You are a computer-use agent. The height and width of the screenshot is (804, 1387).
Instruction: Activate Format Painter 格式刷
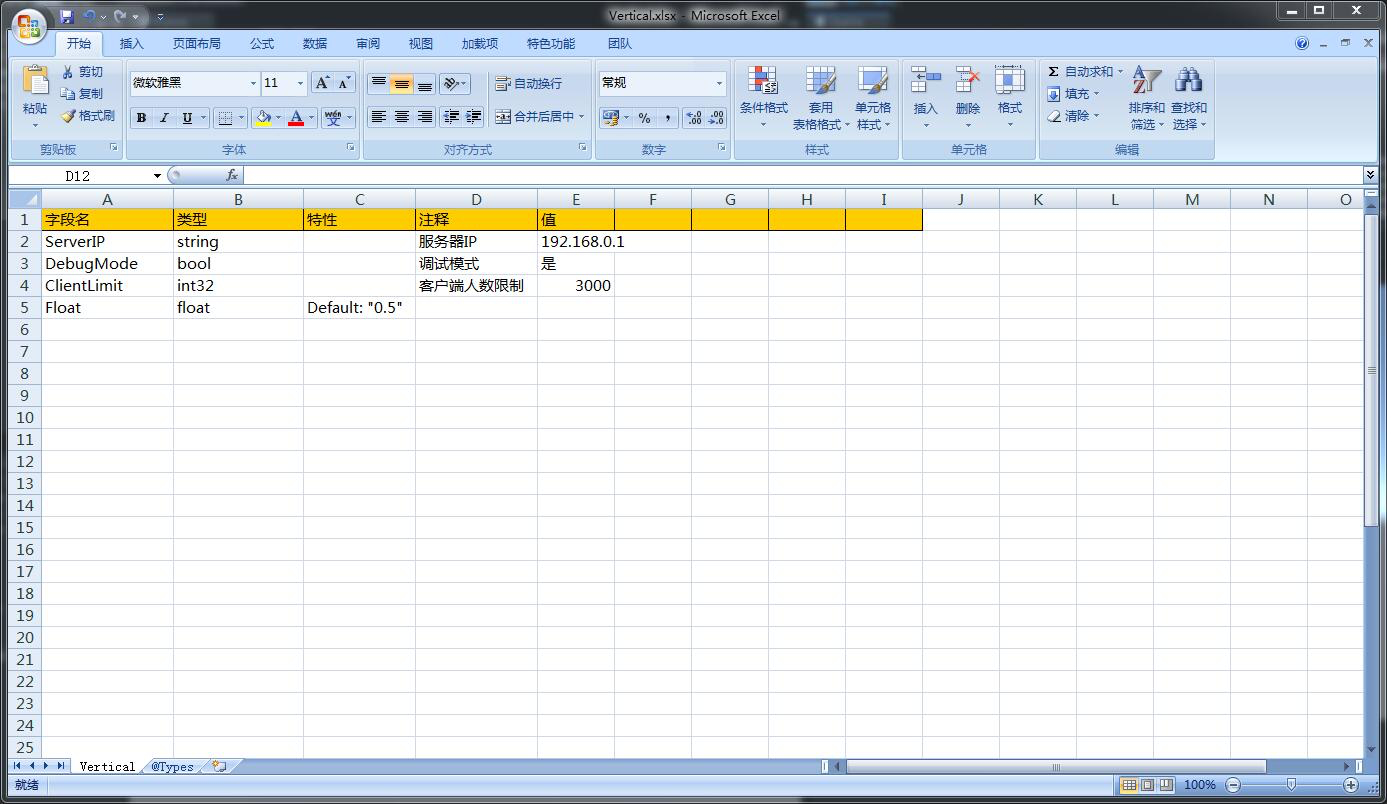[x=88, y=116]
